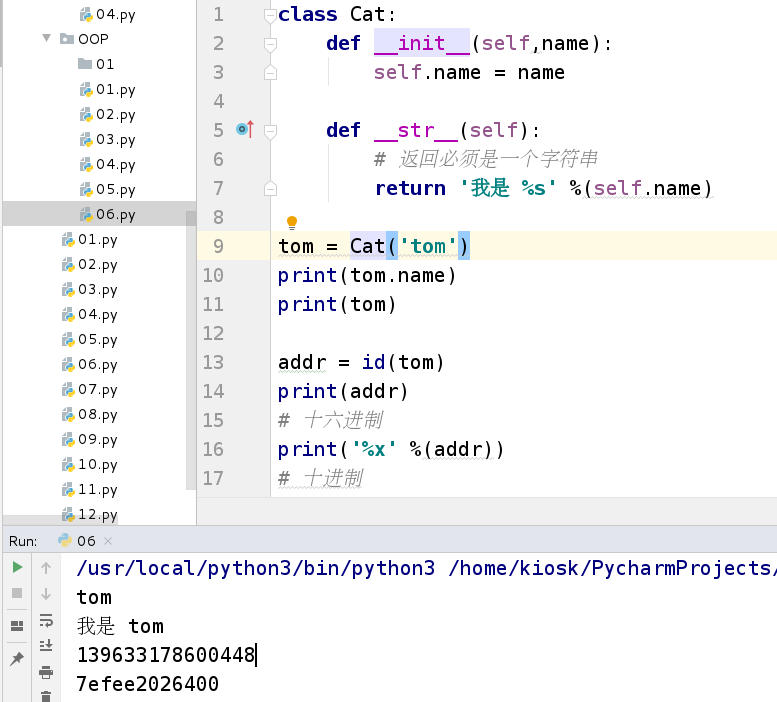
Task: Click print(tom) on line 11
Action: click(337, 304)
